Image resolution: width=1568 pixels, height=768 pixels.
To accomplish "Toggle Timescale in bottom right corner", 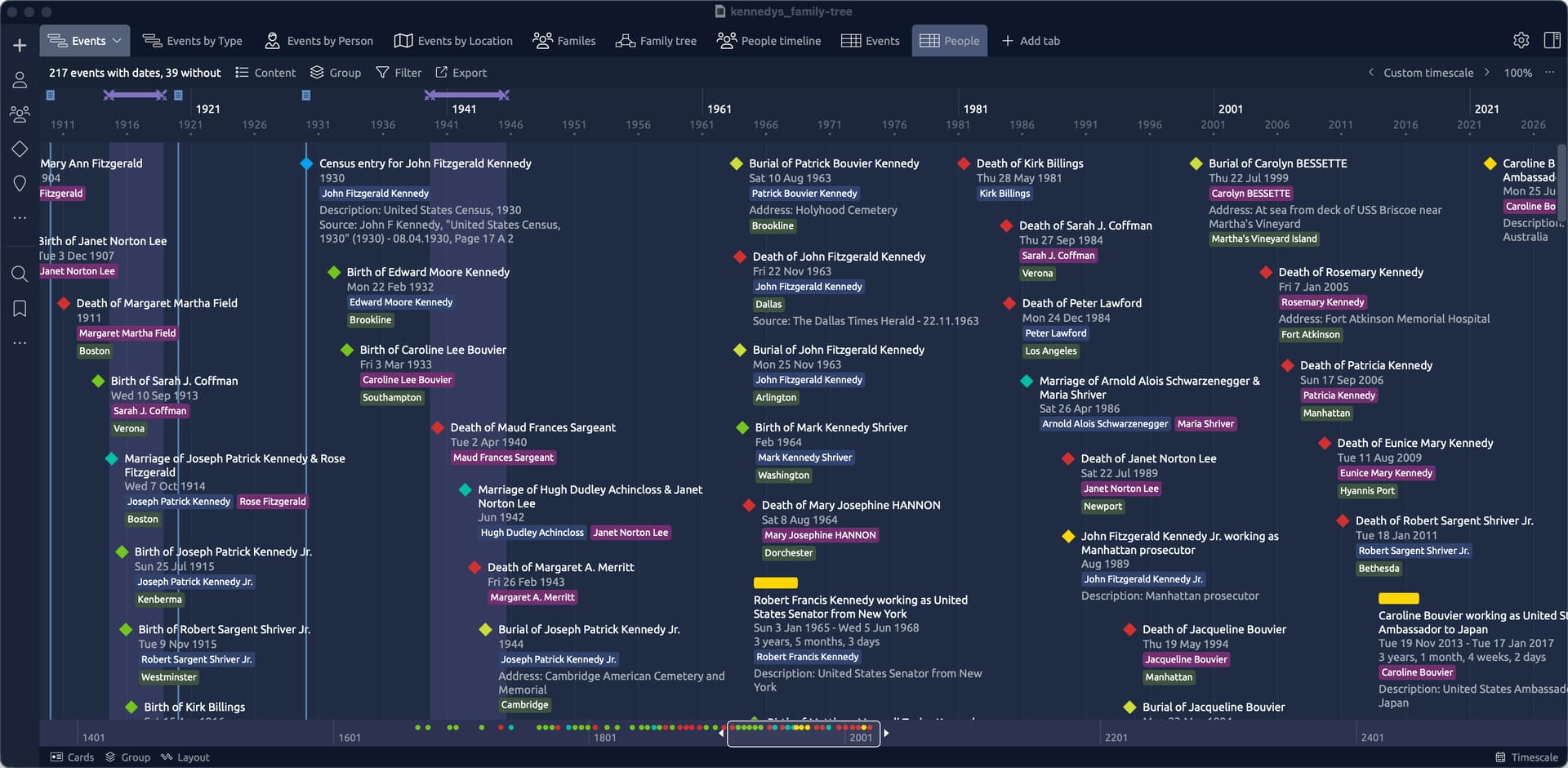I will 1526,757.
